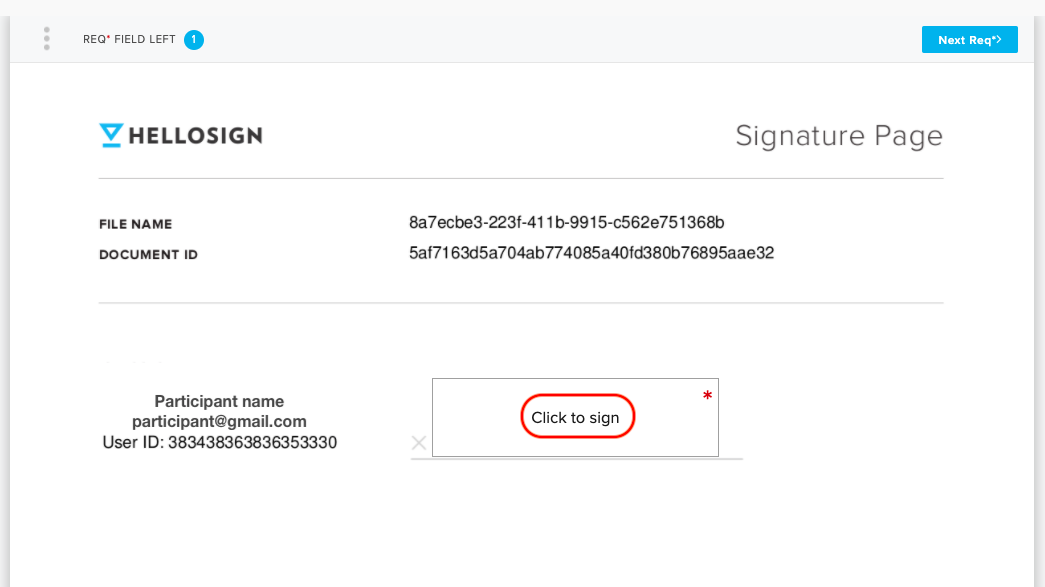Select the DOCUMENT ID label

pos(148,255)
